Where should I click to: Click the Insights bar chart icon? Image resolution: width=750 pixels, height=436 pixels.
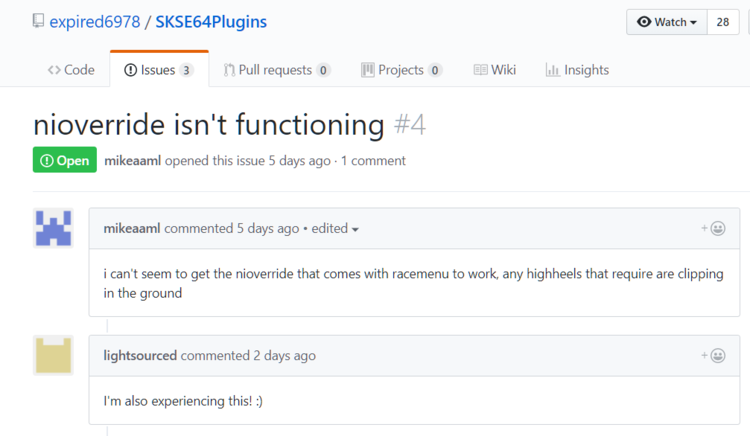[x=552, y=70]
